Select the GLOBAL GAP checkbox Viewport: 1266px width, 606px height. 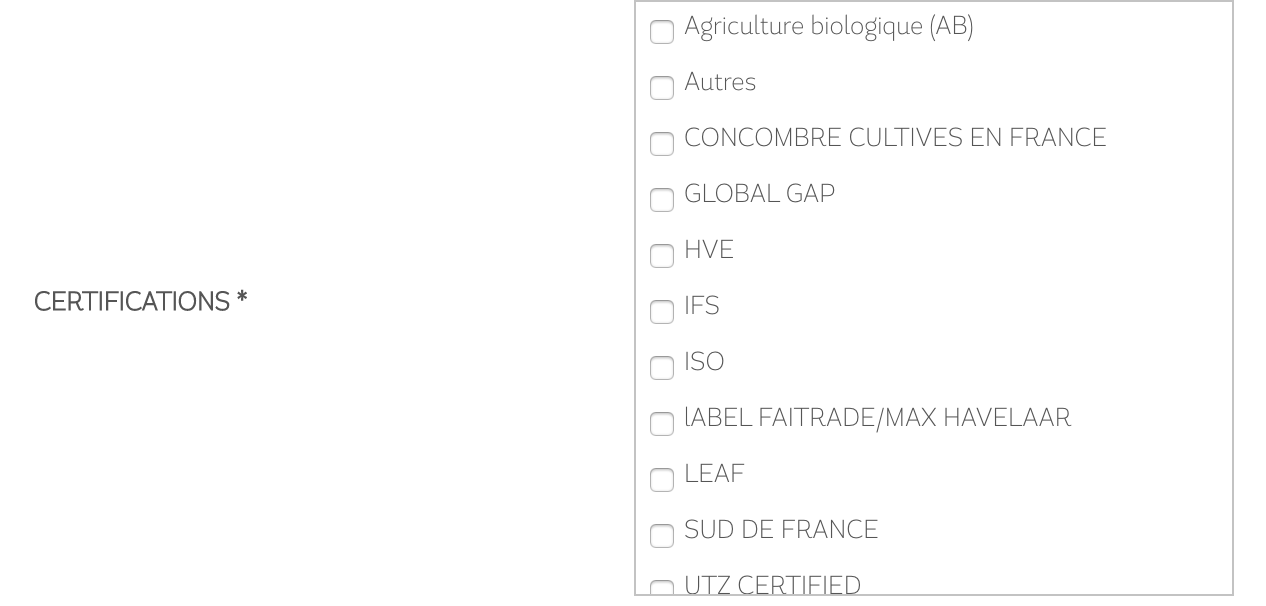pyautogui.click(x=662, y=200)
